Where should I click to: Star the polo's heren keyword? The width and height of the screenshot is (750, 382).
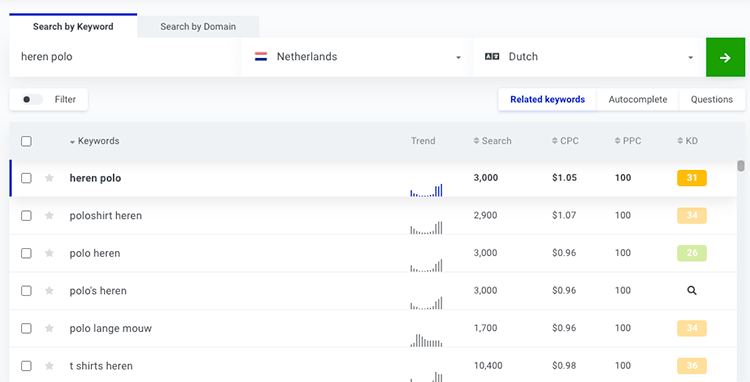click(49, 291)
